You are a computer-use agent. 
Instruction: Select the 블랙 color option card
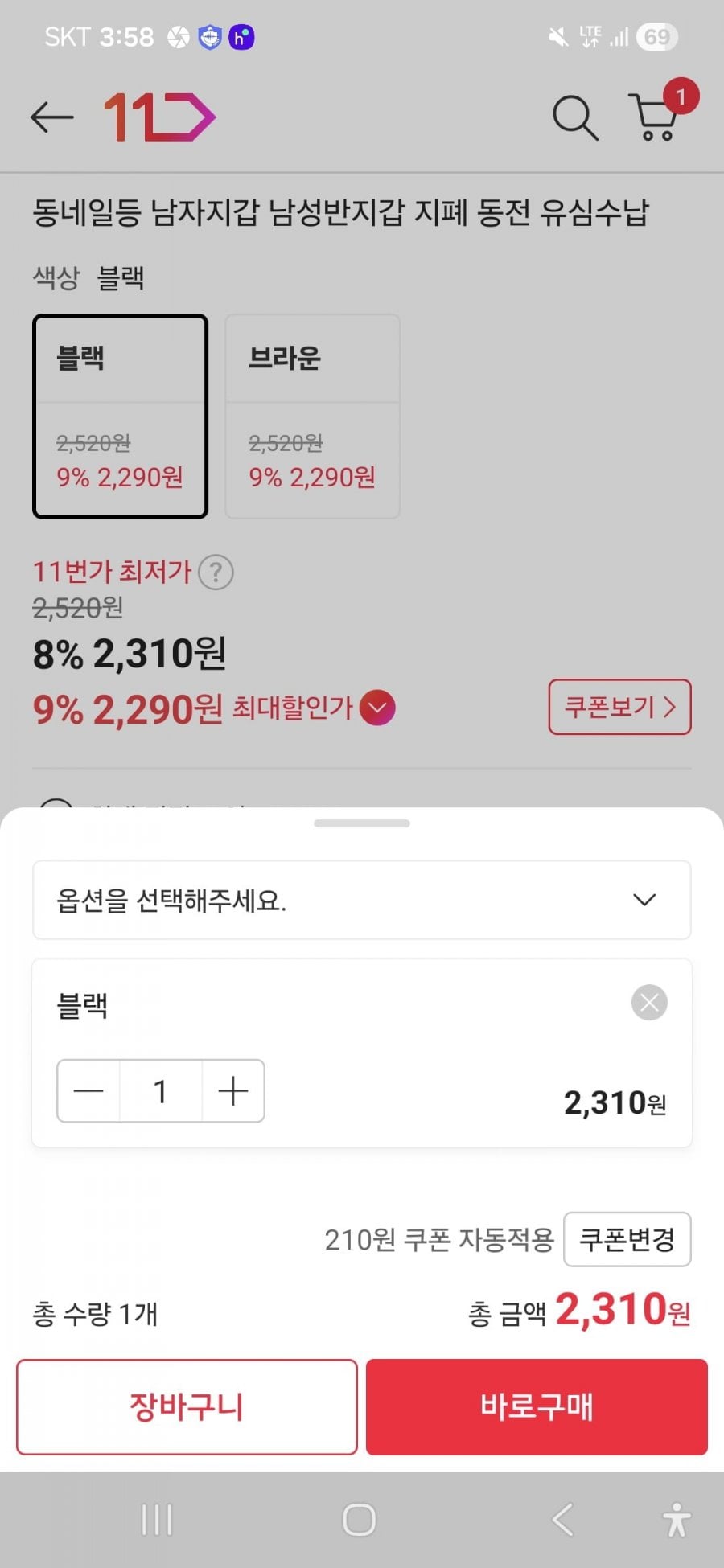click(x=120, y=416)
